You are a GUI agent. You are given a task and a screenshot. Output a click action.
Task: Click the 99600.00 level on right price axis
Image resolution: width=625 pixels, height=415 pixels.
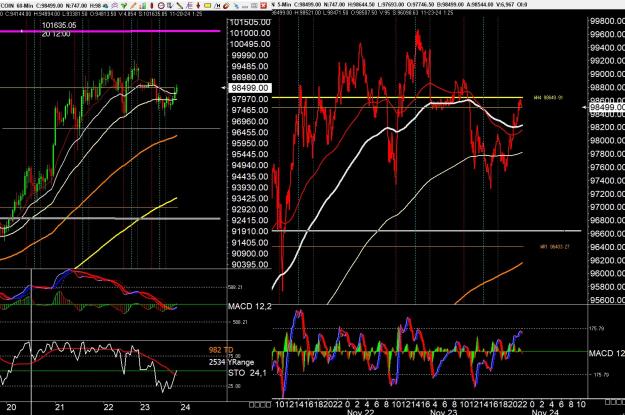[607, 34]
